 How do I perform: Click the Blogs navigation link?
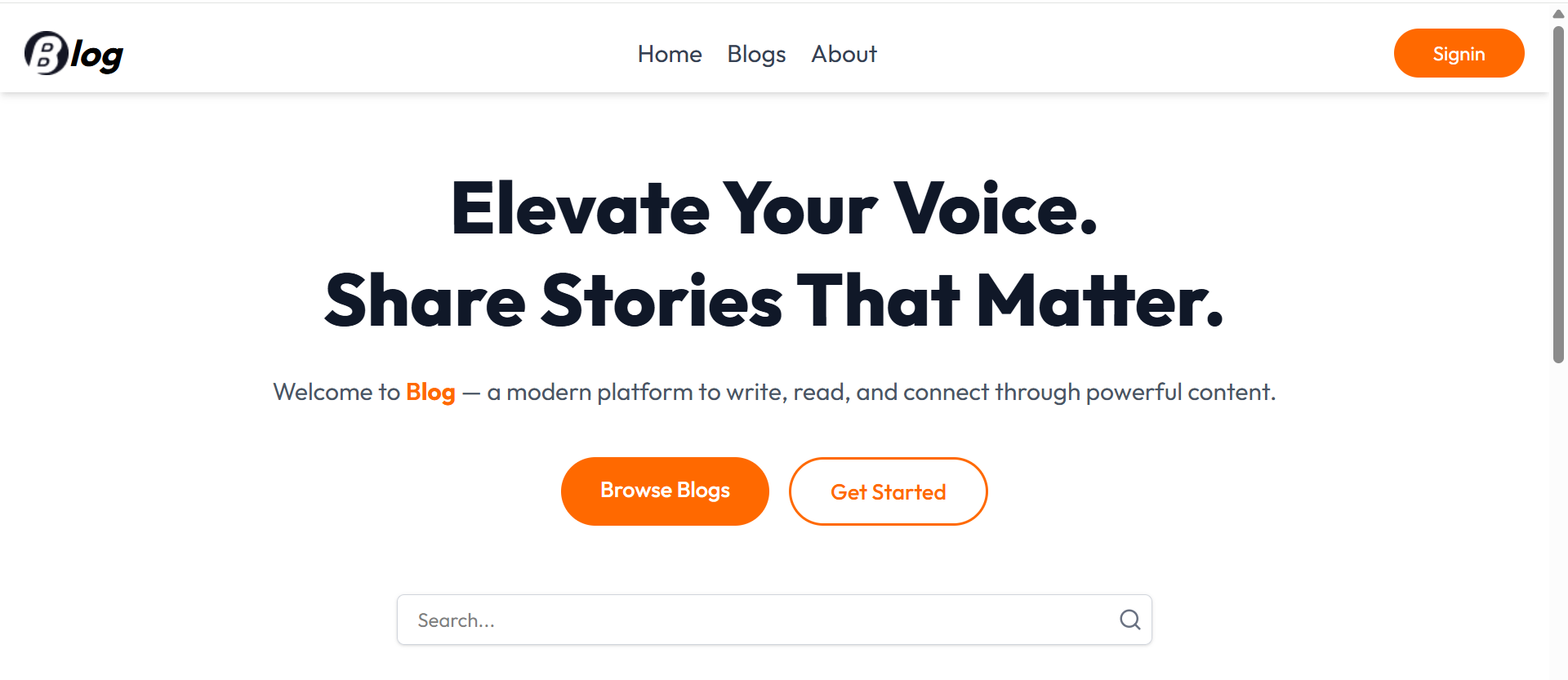click(755, 54)
